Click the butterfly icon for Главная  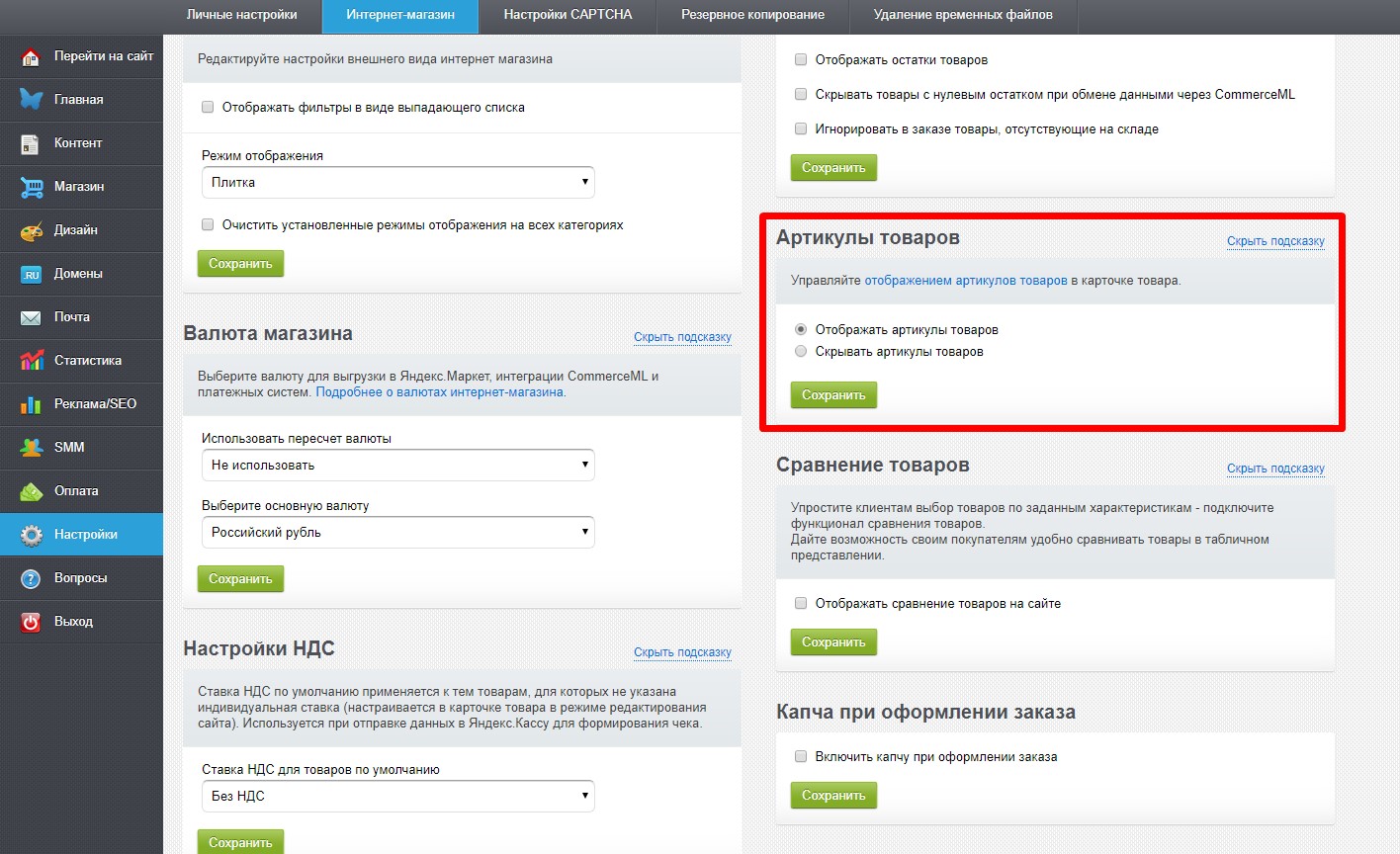click(x=32, y=100)
